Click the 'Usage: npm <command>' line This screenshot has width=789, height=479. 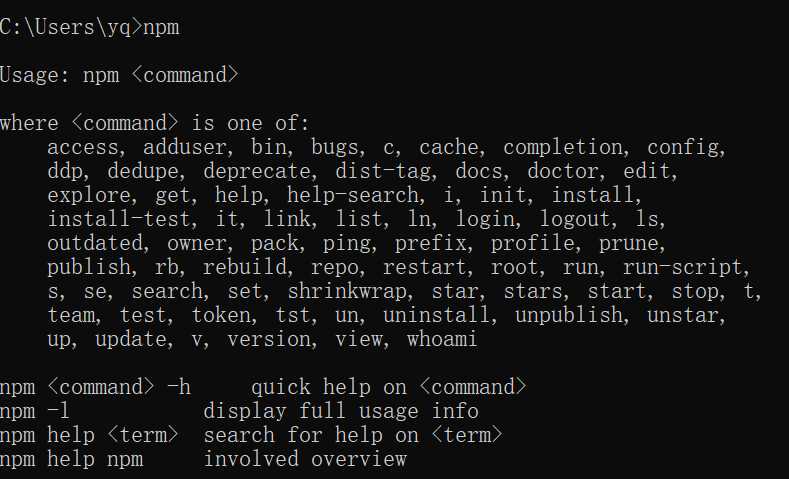coord(119,75)
